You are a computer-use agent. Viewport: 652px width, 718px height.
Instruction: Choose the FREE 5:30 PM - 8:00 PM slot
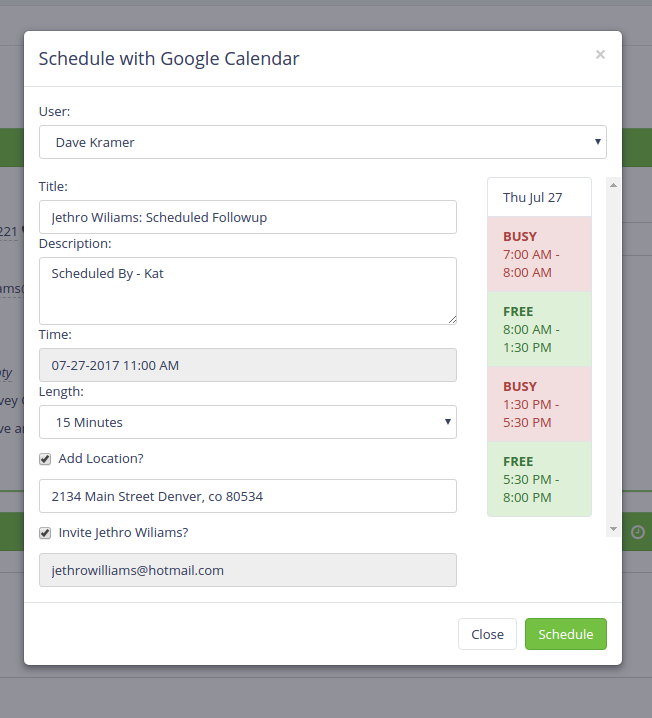point(539,479)
